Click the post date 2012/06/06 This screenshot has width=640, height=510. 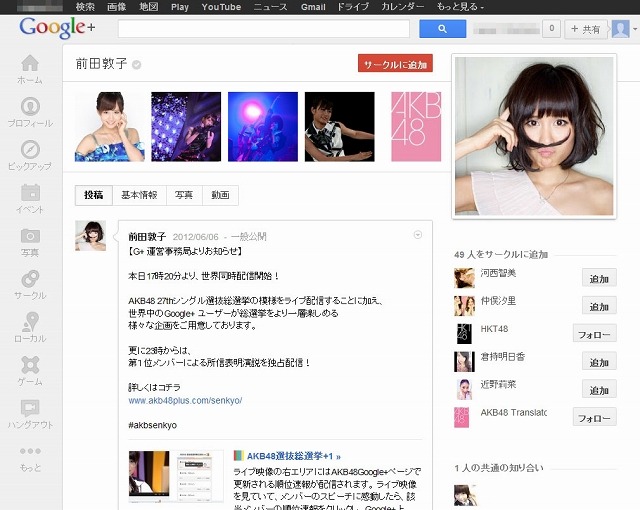point(196,237)
